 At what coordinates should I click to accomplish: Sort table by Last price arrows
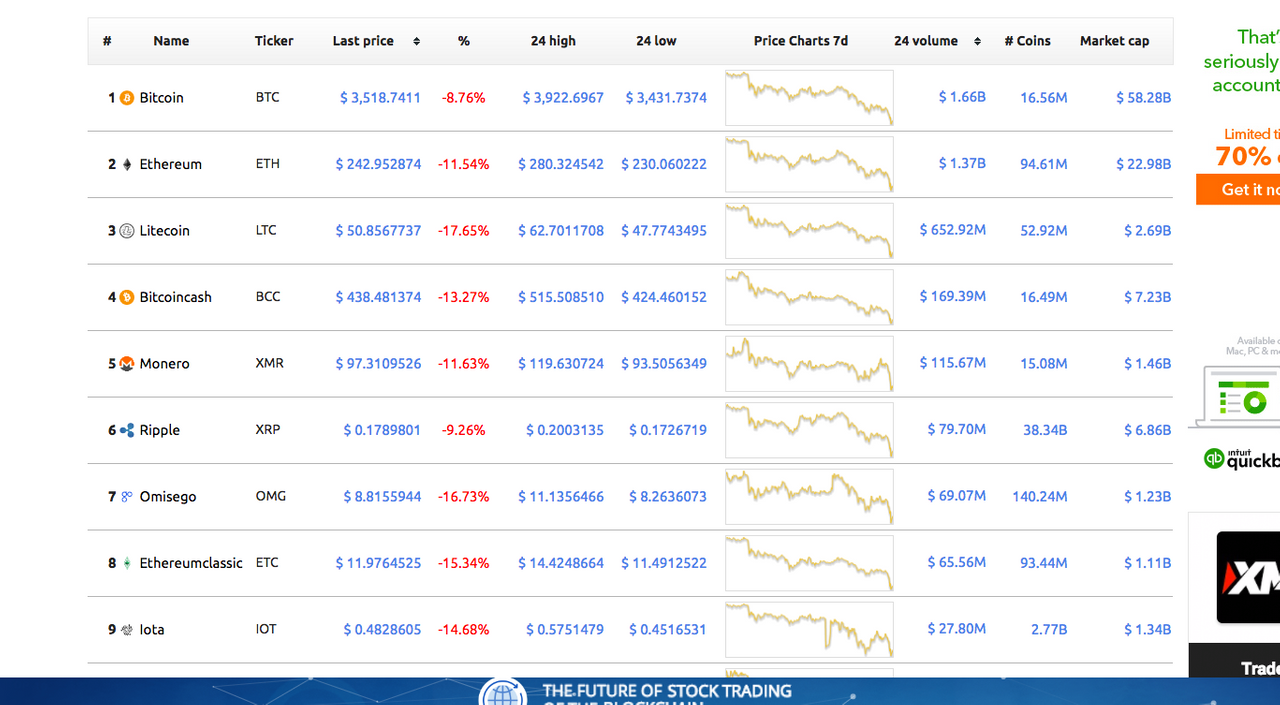pos(416,41)
